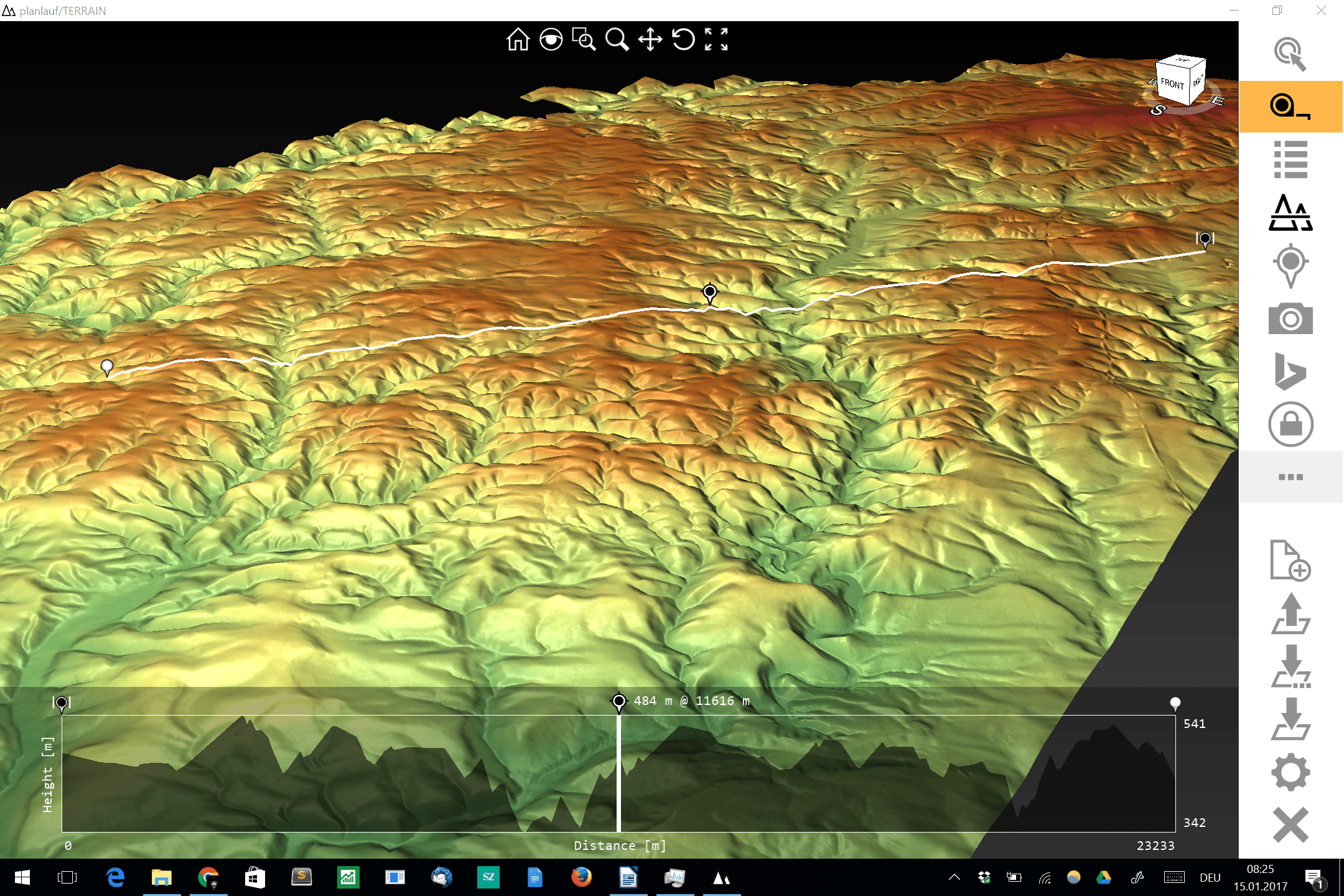Toggle the highlighted measure tape tool
The image size is (1344, 896).
[1290, 106]
